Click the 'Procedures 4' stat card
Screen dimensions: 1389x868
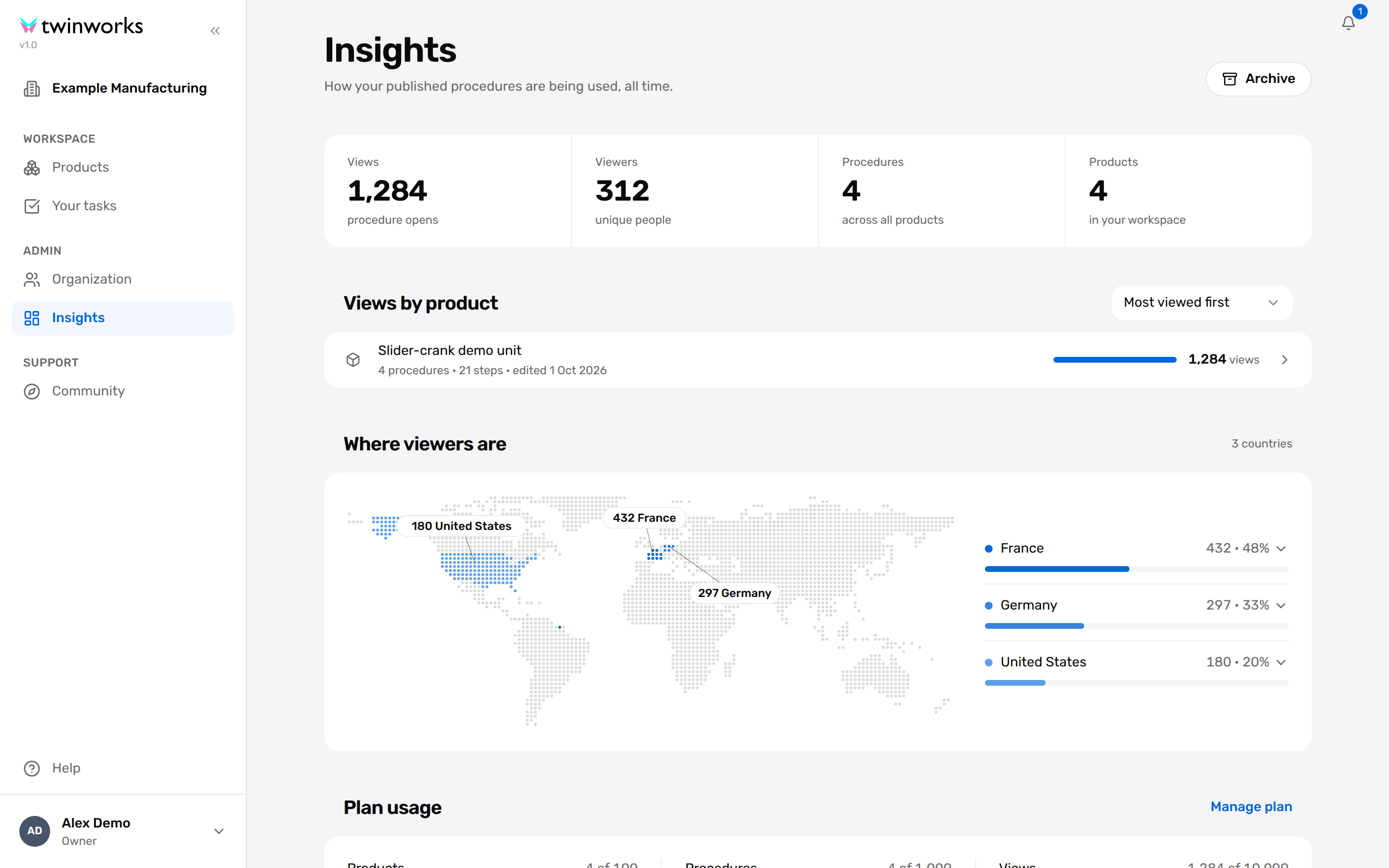941,191
